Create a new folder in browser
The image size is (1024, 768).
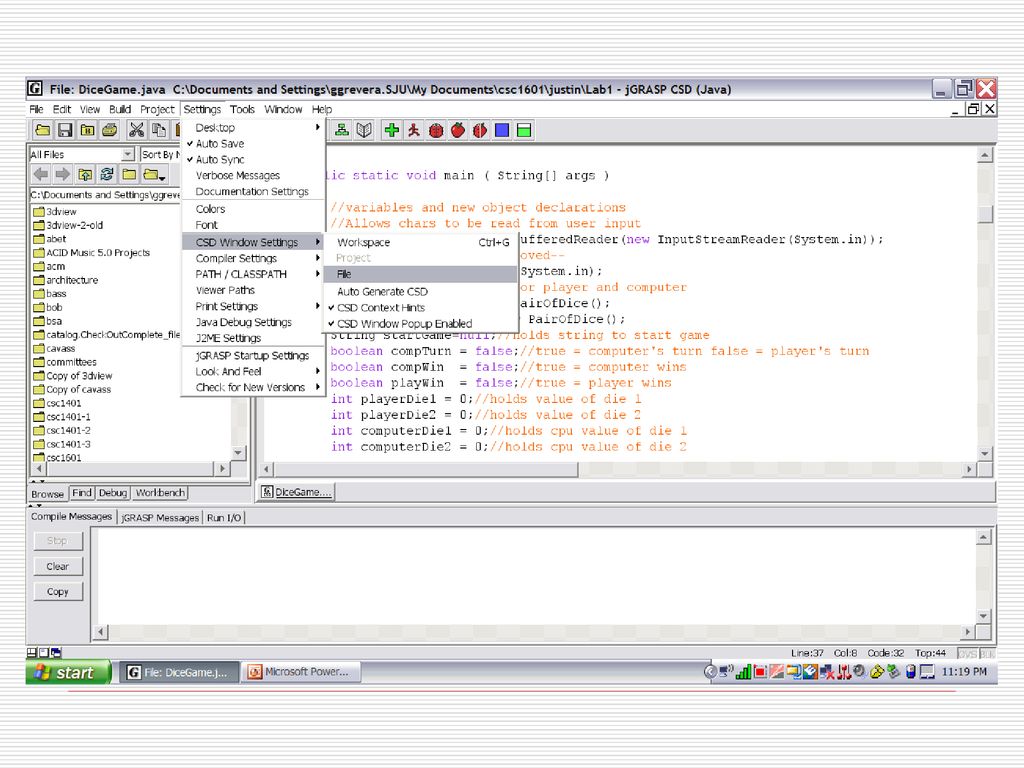(129, 174)
